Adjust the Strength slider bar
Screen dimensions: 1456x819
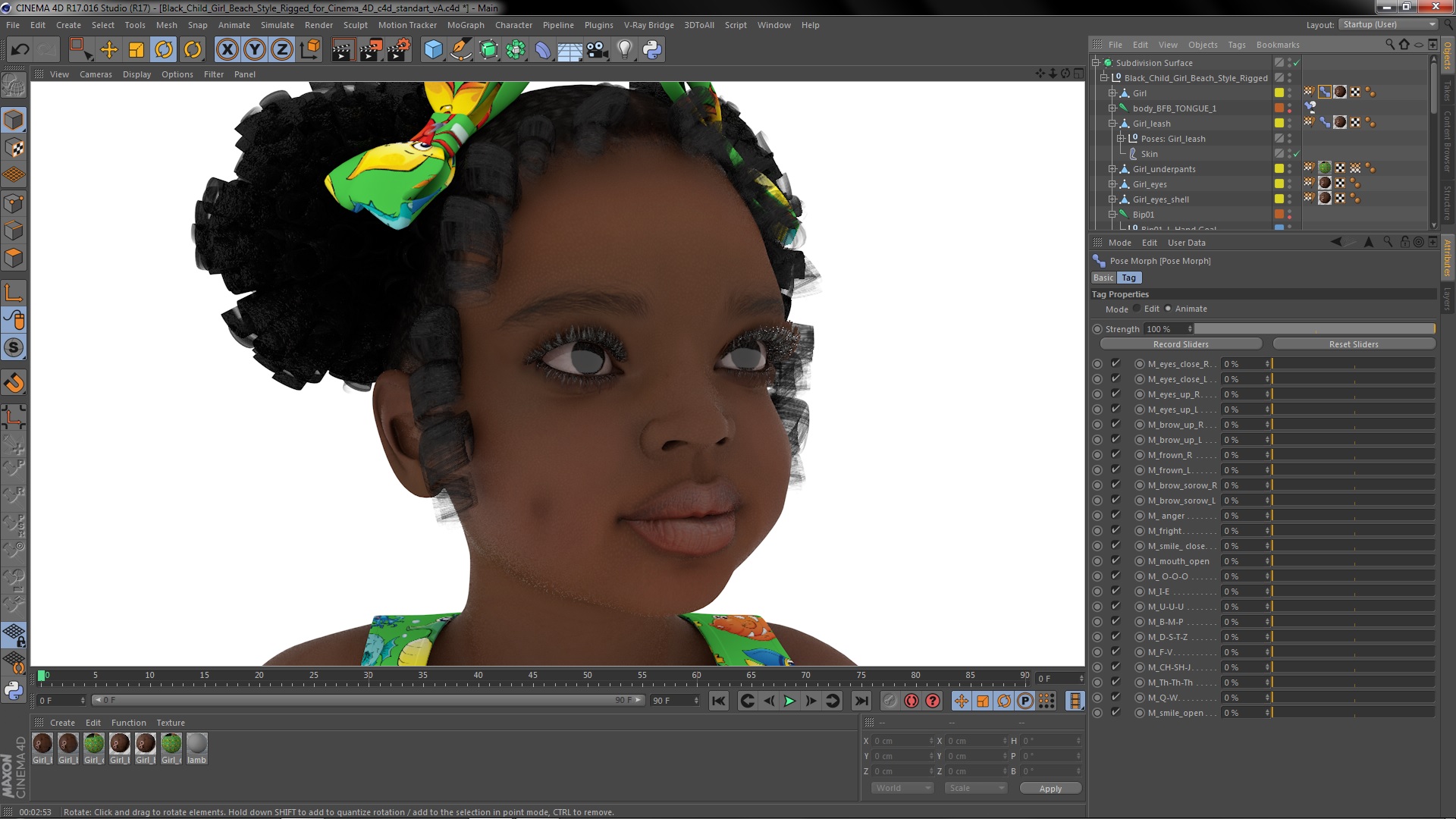tap(1314, 329)
